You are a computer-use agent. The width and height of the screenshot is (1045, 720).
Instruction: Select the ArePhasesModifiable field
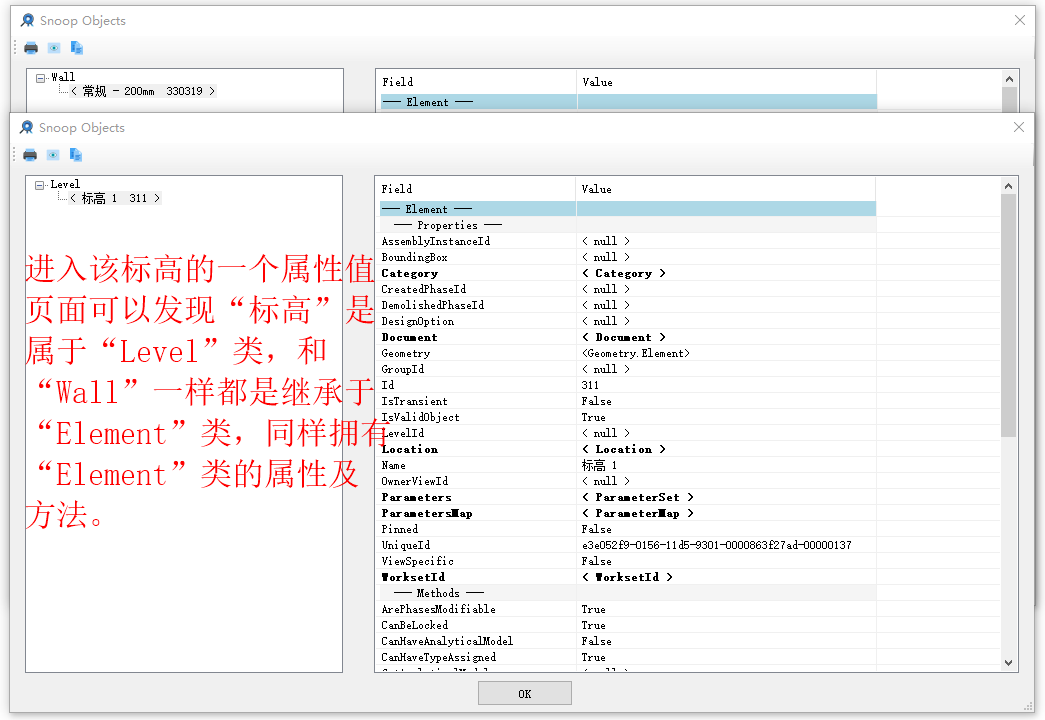coord(439,609)
